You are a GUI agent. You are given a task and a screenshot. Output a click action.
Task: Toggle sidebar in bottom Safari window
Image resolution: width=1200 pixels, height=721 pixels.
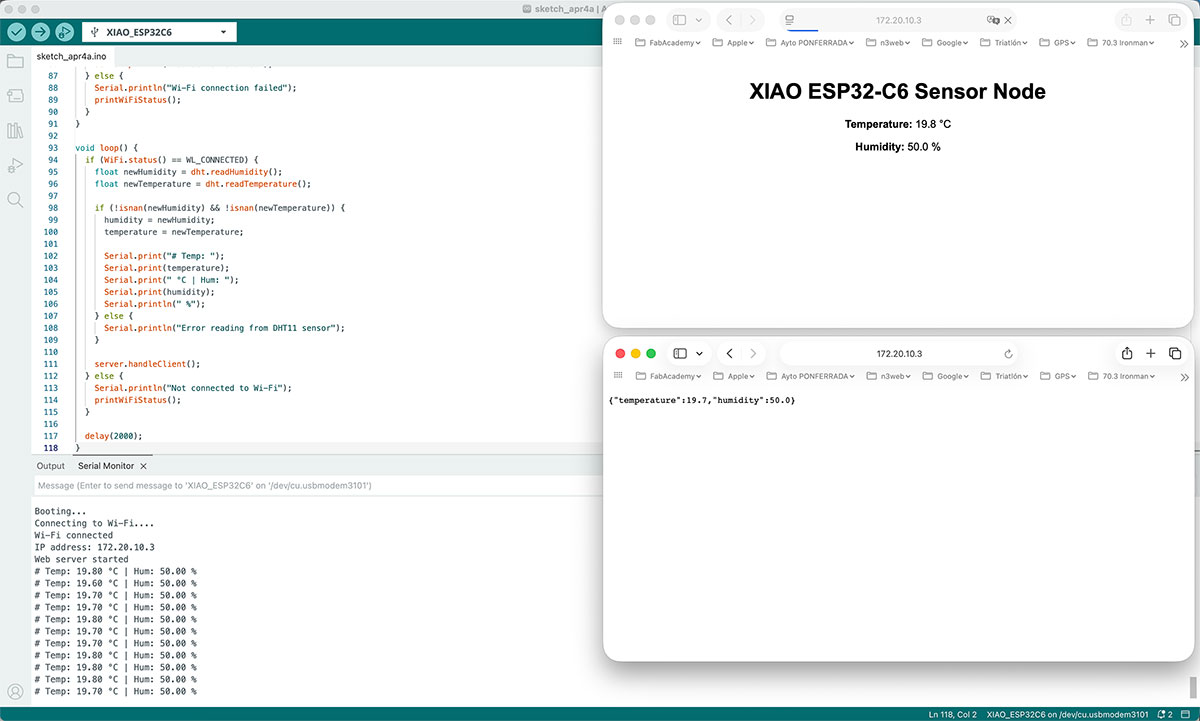click(x=679, y=353)
